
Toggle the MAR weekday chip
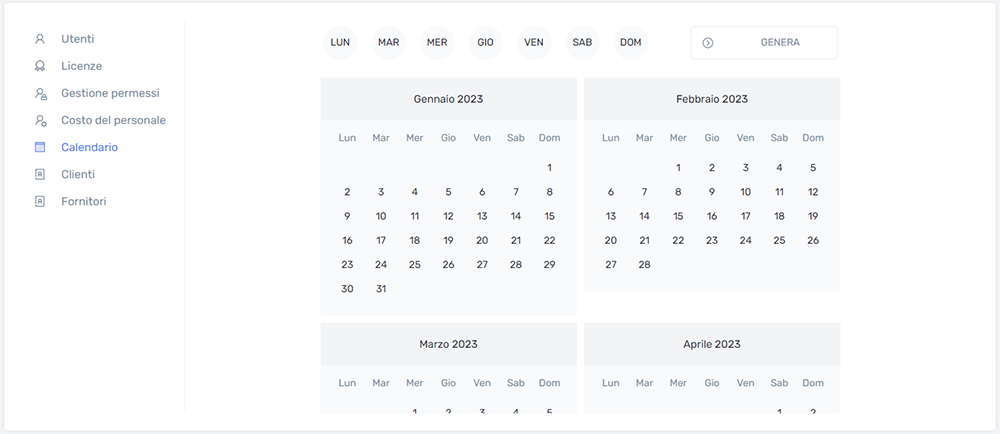388,43
